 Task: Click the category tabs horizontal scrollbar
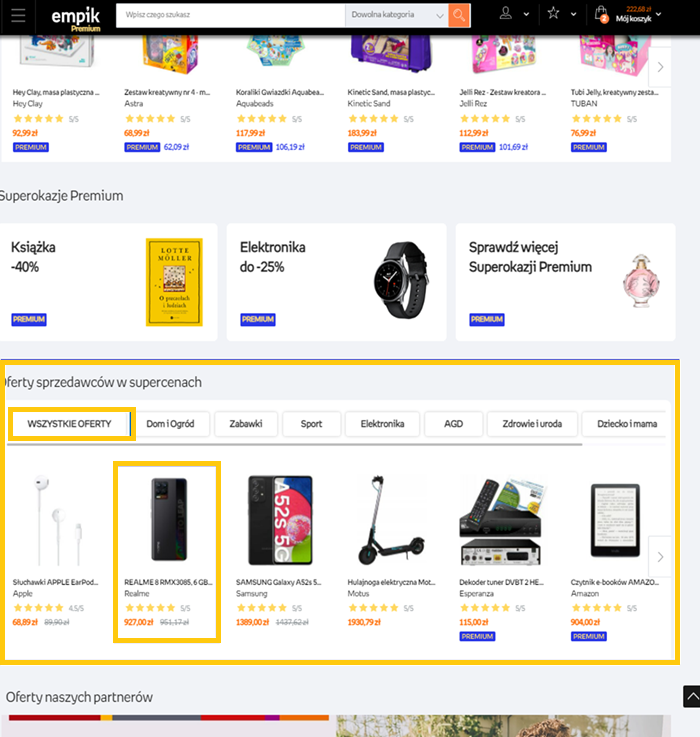tap(295, 444)
